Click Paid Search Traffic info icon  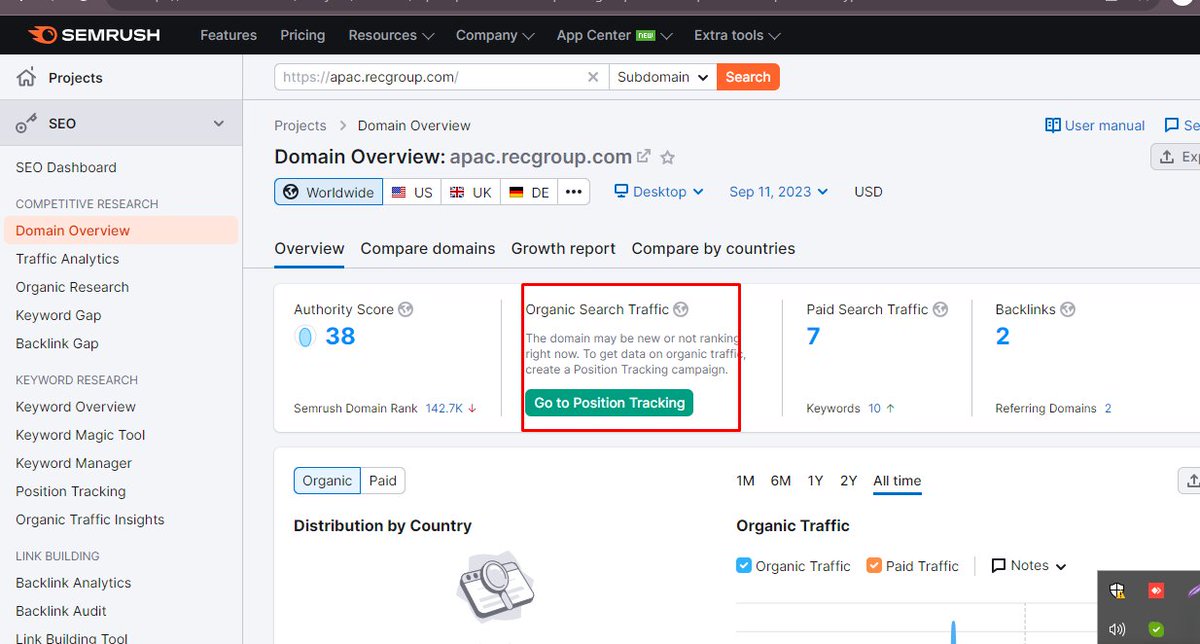tap(940, 310)
